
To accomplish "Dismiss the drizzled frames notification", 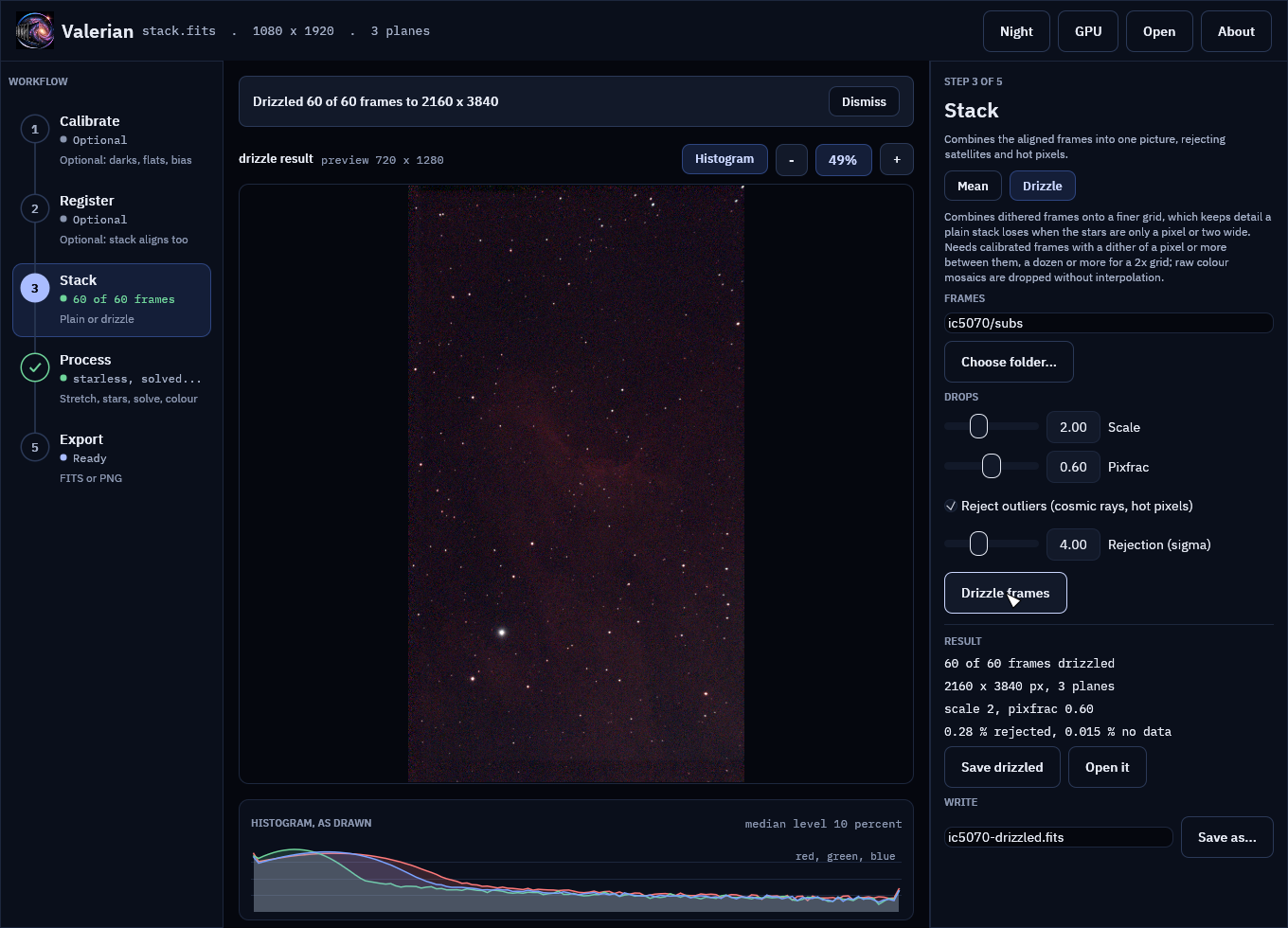I will 864,101.
